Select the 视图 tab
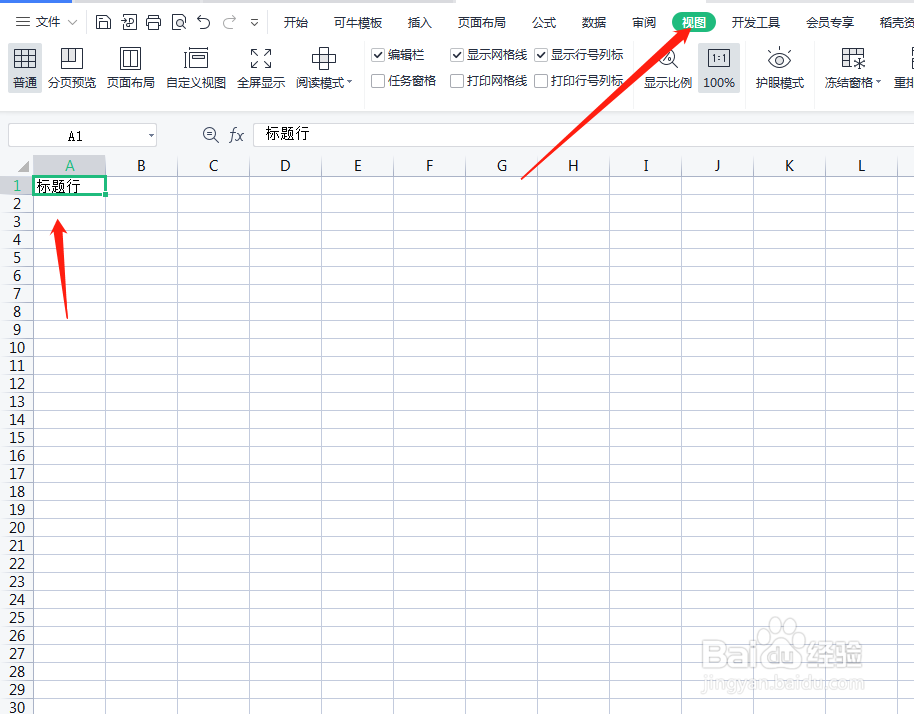Screen dimensions: 914x714 coord(694,23)
